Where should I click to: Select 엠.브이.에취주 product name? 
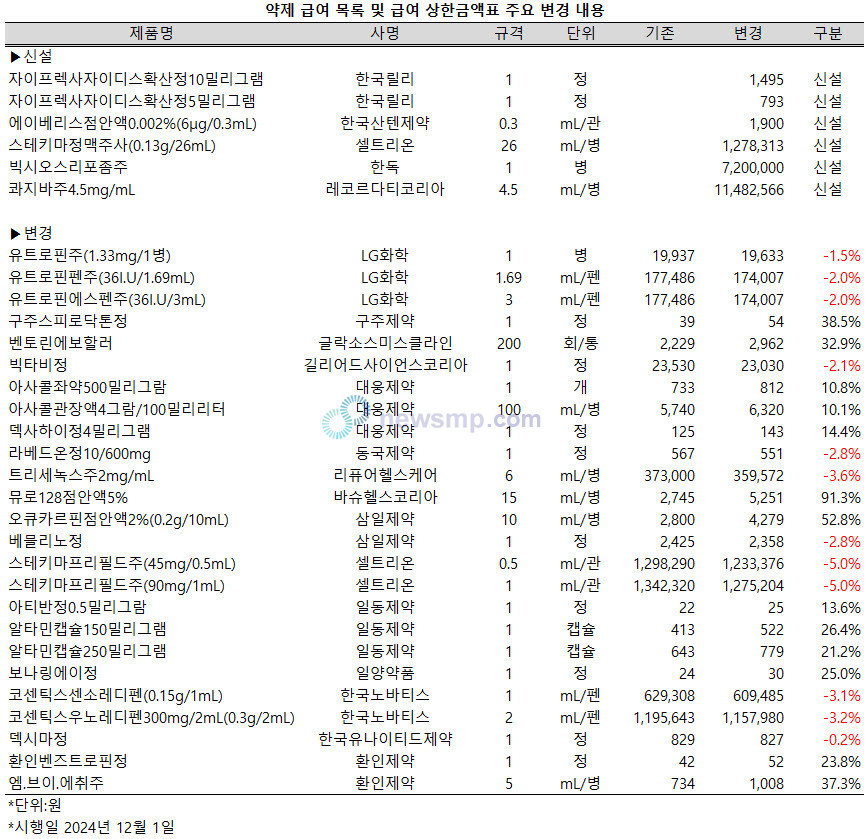56,783
